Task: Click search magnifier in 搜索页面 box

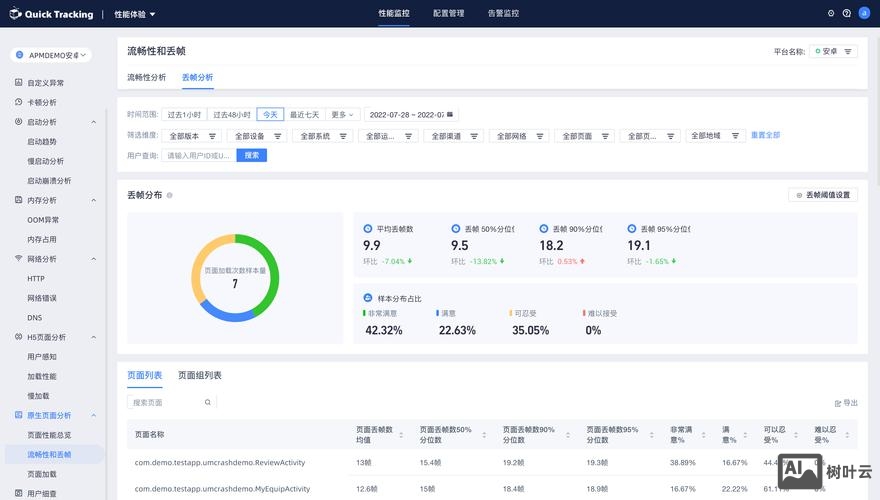Action: 208,402
